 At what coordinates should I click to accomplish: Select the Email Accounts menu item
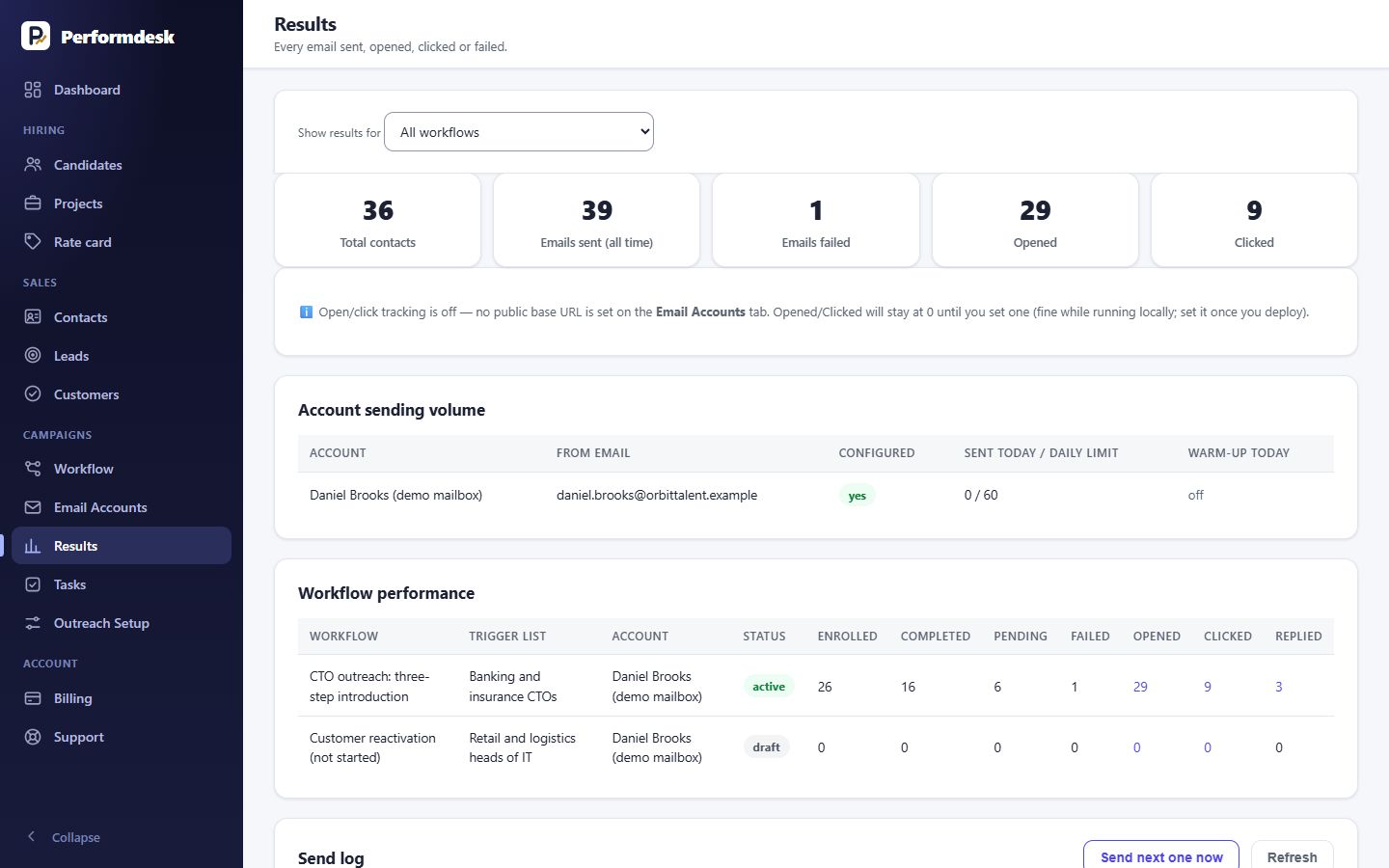click(122, 507)
